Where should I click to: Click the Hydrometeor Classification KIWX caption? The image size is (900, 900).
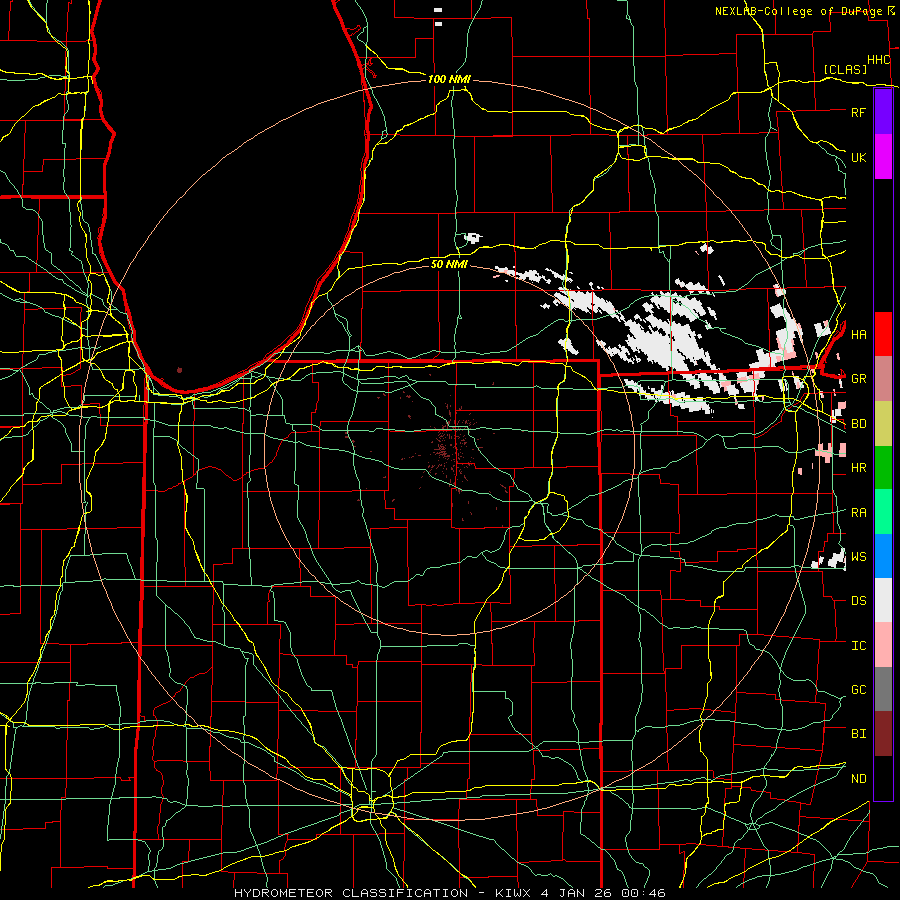click(450, 893)
